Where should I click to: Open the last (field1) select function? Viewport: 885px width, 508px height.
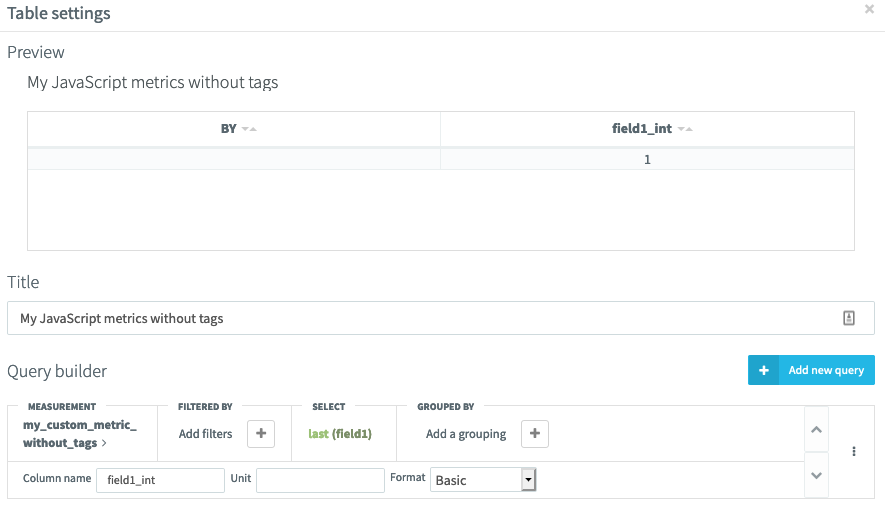click(340, 434)
